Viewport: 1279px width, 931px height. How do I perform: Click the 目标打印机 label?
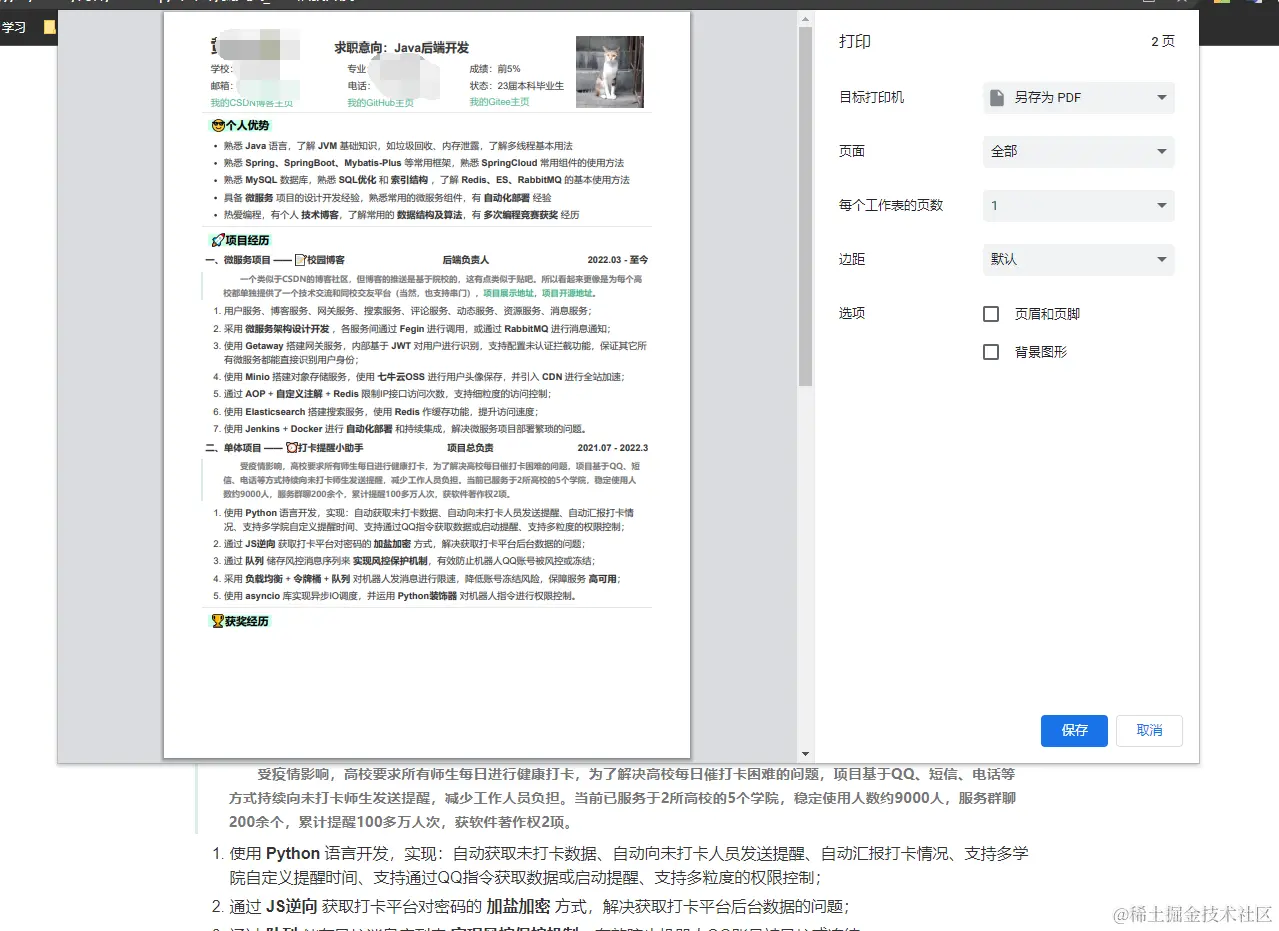tap(871, 97)
